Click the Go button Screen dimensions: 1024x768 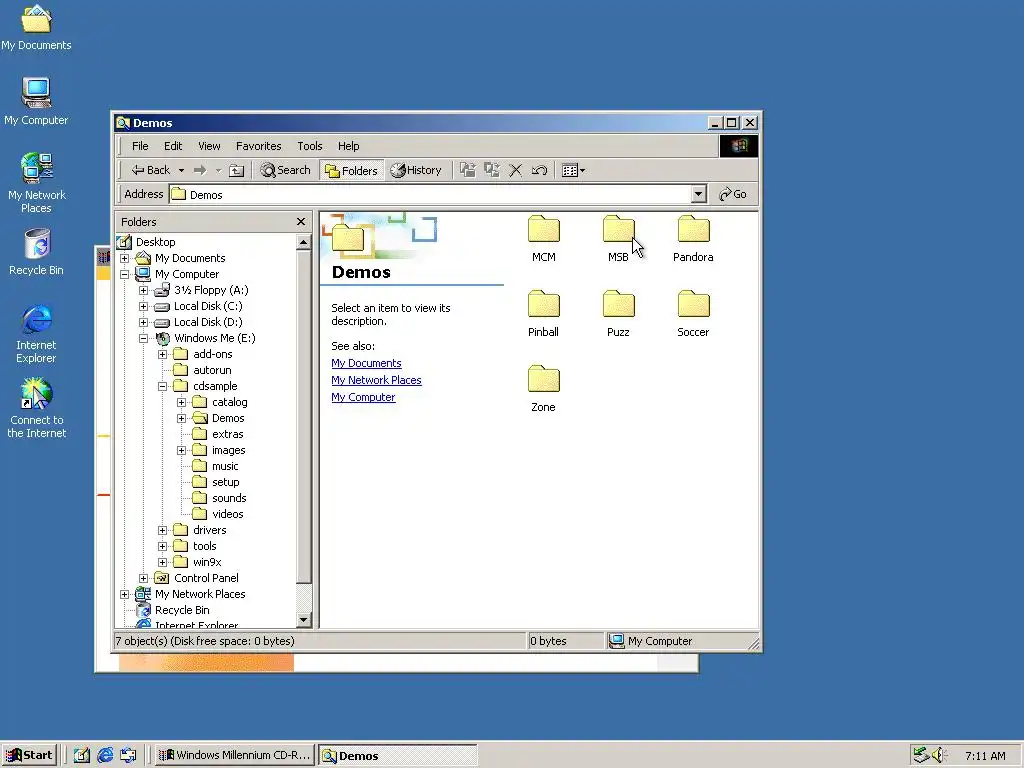[733, 194]
